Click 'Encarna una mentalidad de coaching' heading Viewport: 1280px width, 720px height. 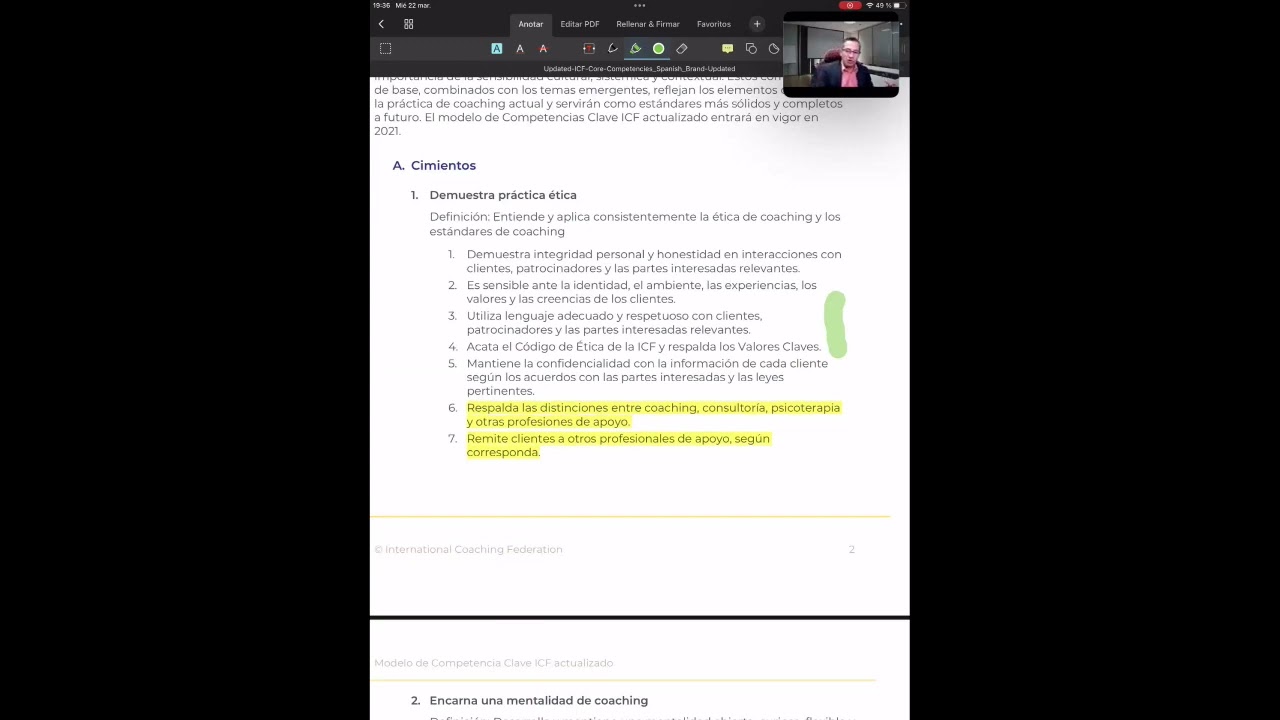(538, 700)
